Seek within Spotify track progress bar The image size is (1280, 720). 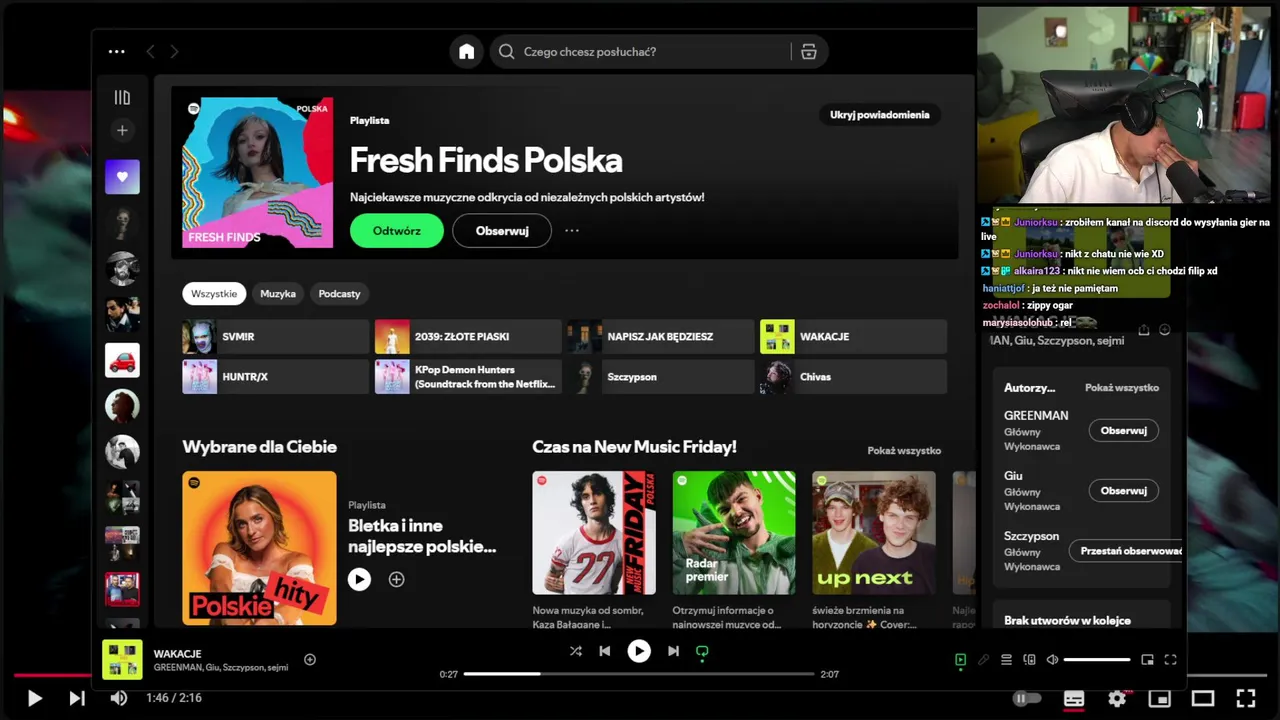(x=639, y=674)
